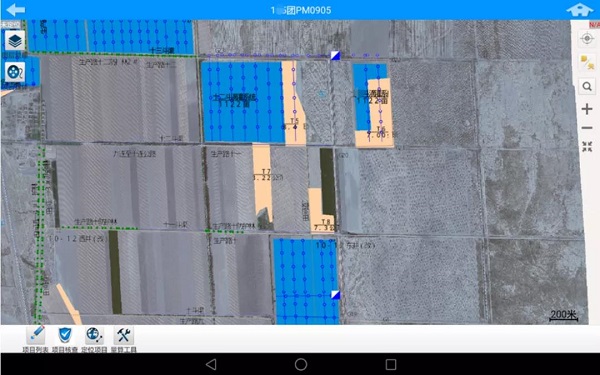The image size is (600, 375).
Task: Tap the blue-white marker near top road
Action: click(335, 55)
